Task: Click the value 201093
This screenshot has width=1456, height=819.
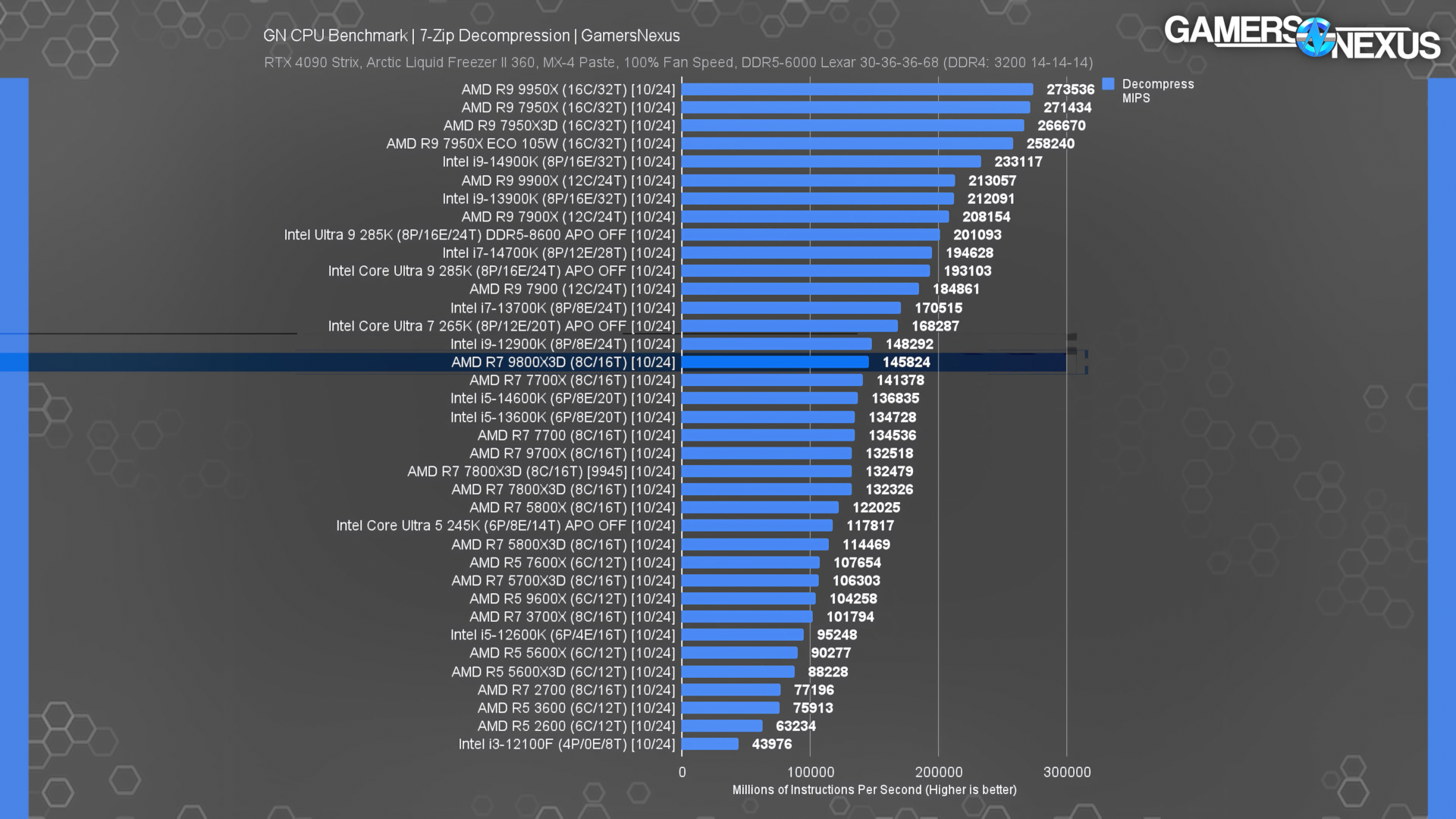Action: click(977, 235)
